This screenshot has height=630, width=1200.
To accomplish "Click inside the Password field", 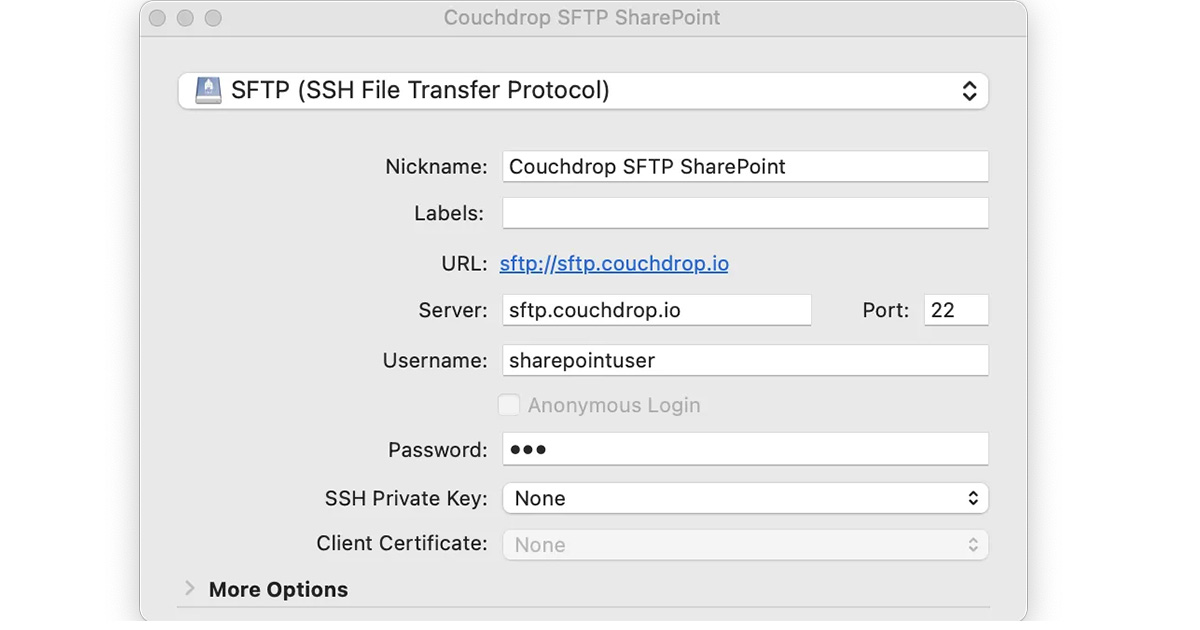I will [x=744, y=449].
